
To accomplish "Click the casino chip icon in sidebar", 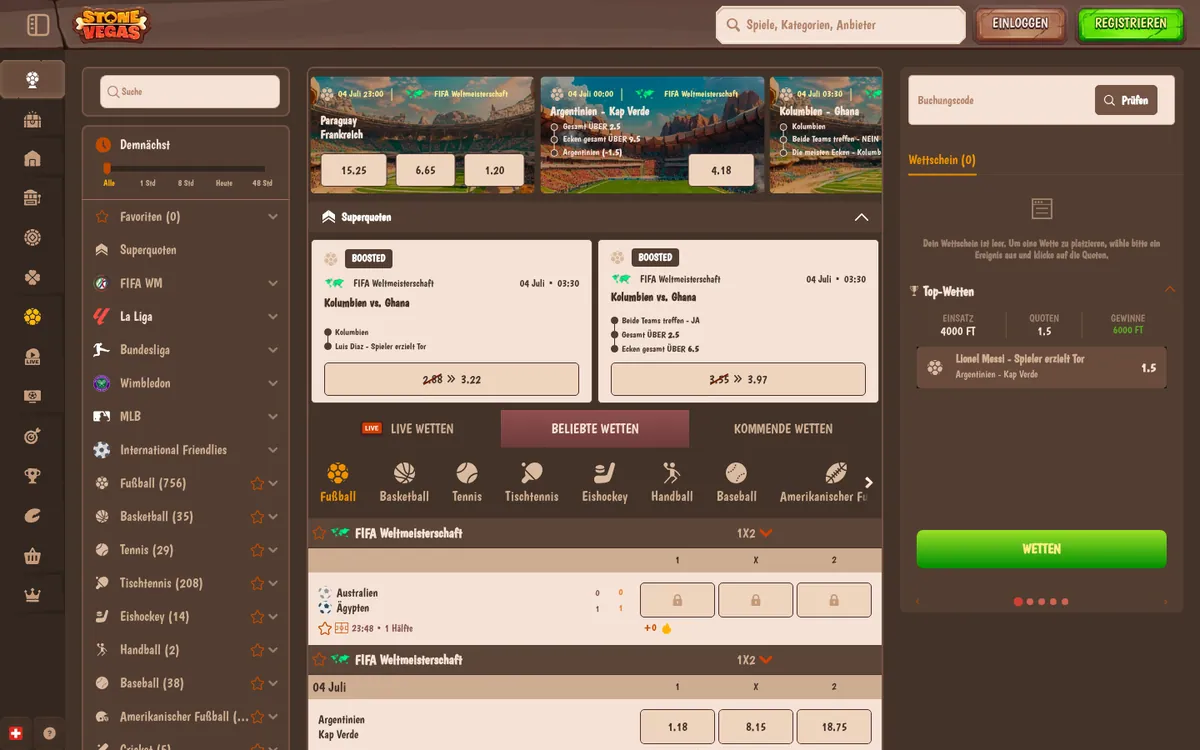I will [x=33, y=237].
